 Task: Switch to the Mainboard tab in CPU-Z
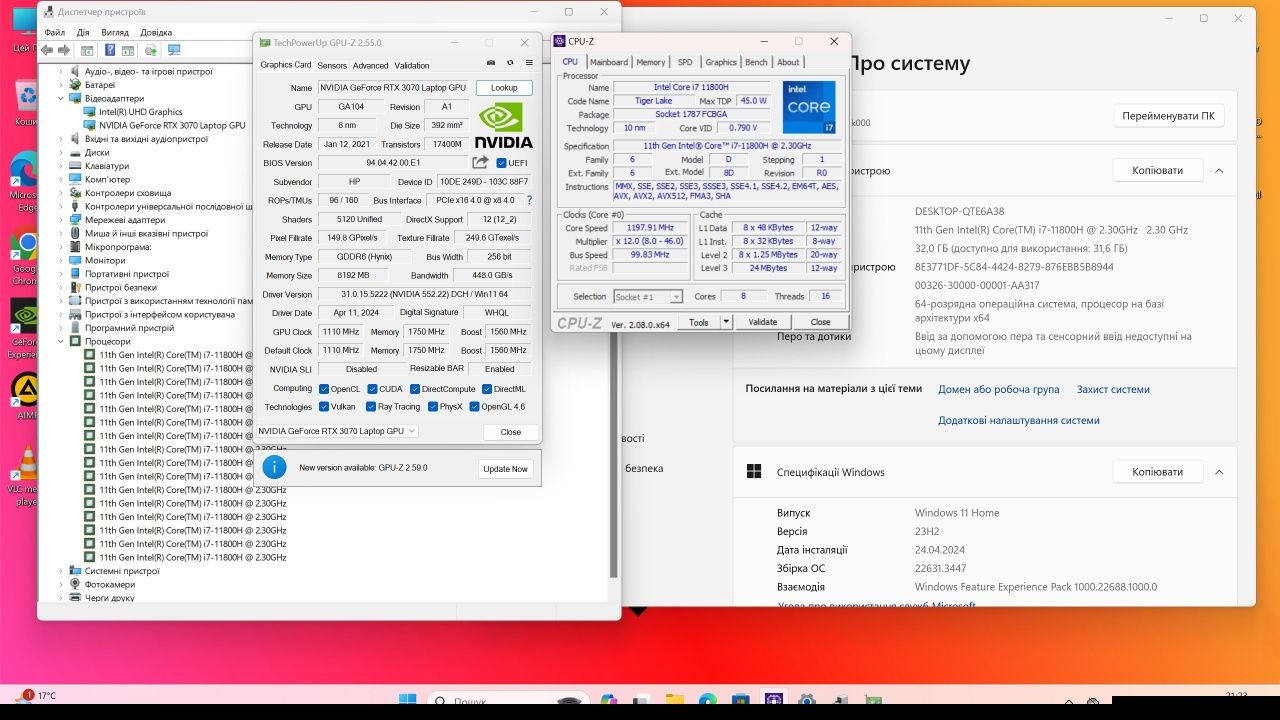point(608,62)
